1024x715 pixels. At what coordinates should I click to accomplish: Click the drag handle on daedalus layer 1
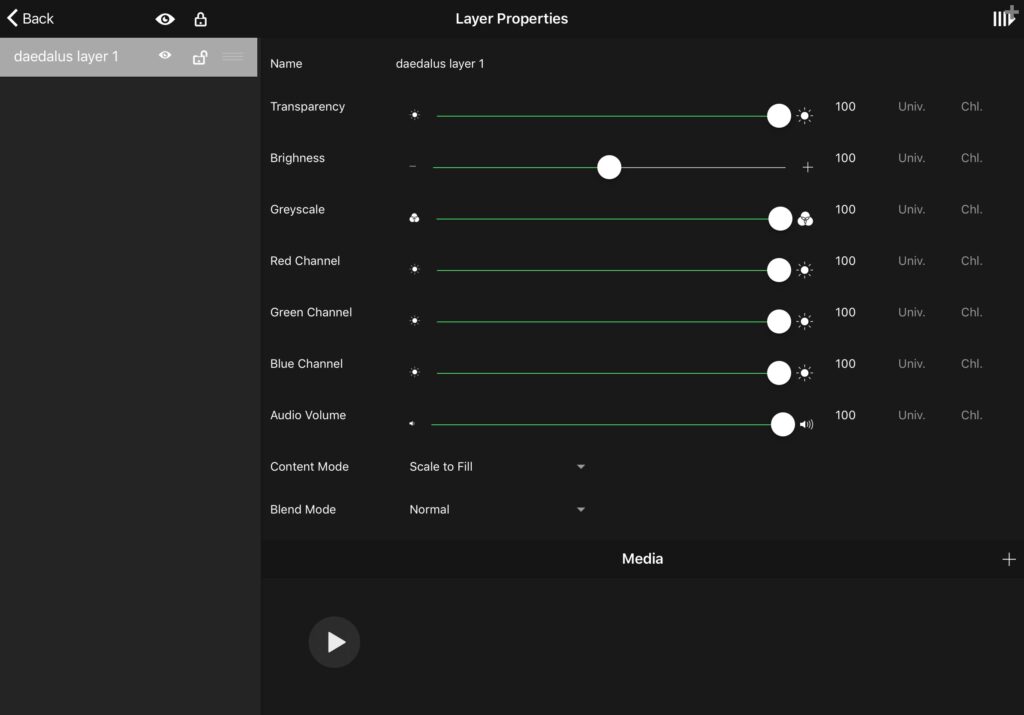click(x=233, y=57)
